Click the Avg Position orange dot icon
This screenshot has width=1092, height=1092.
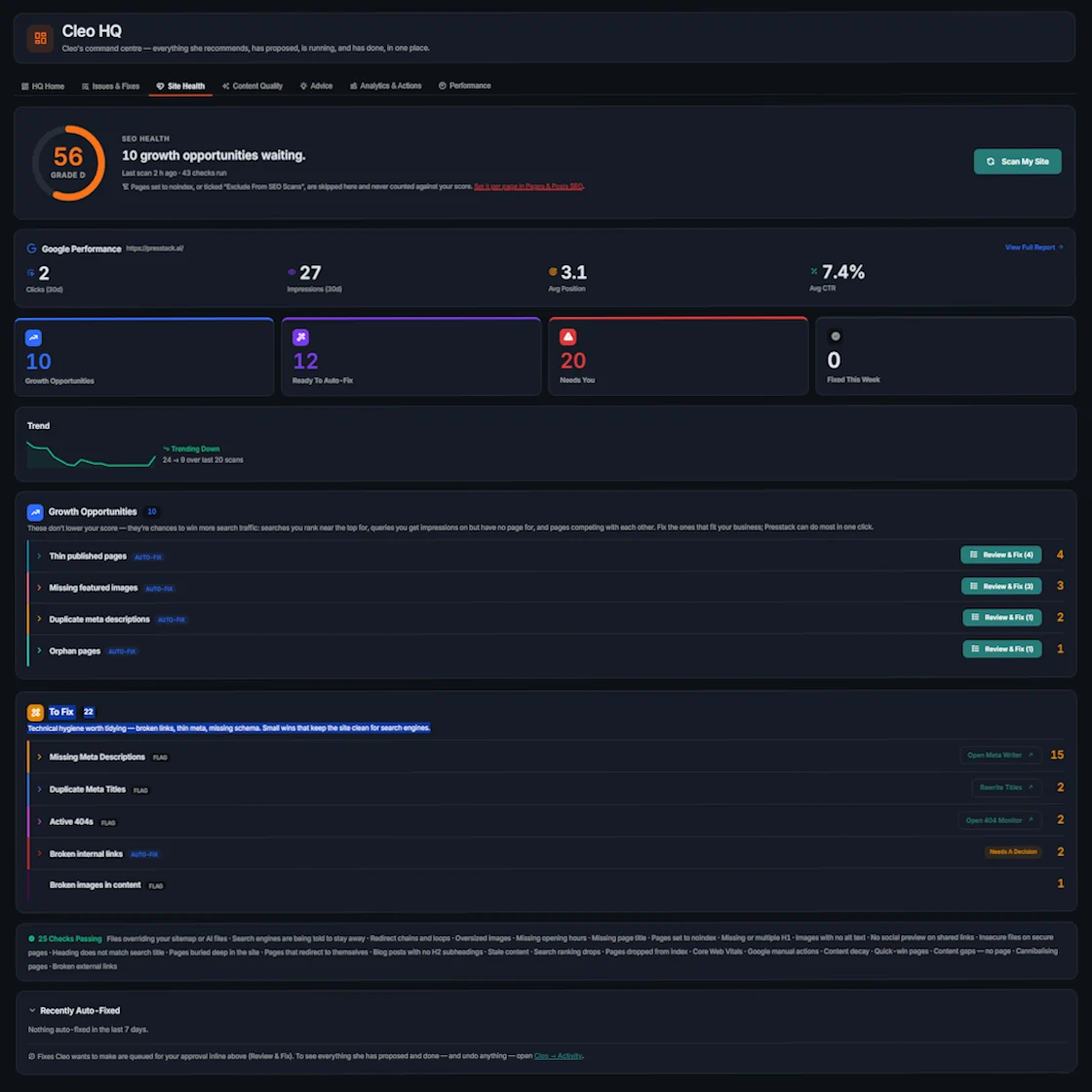pos(553,272)
